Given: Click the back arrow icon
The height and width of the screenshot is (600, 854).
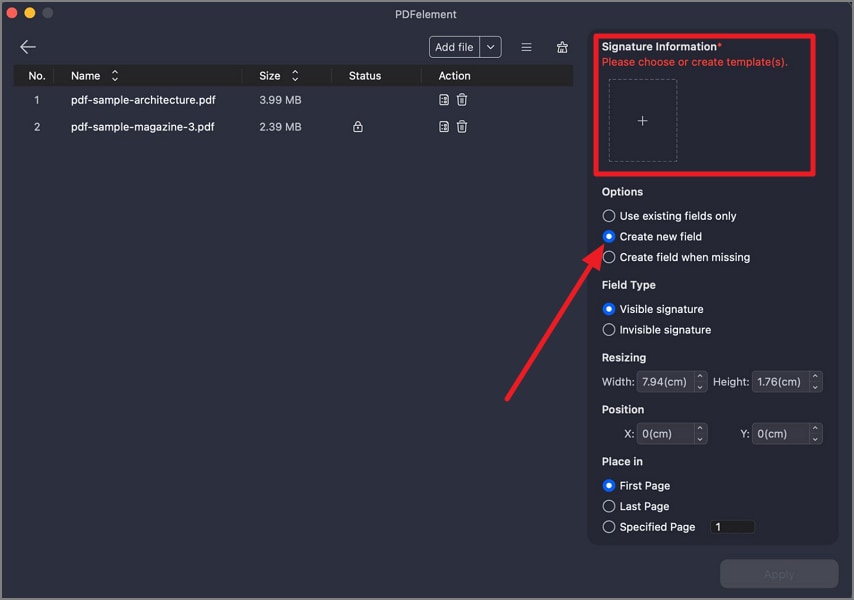Looking at the screenshot, I should (28, 47).
